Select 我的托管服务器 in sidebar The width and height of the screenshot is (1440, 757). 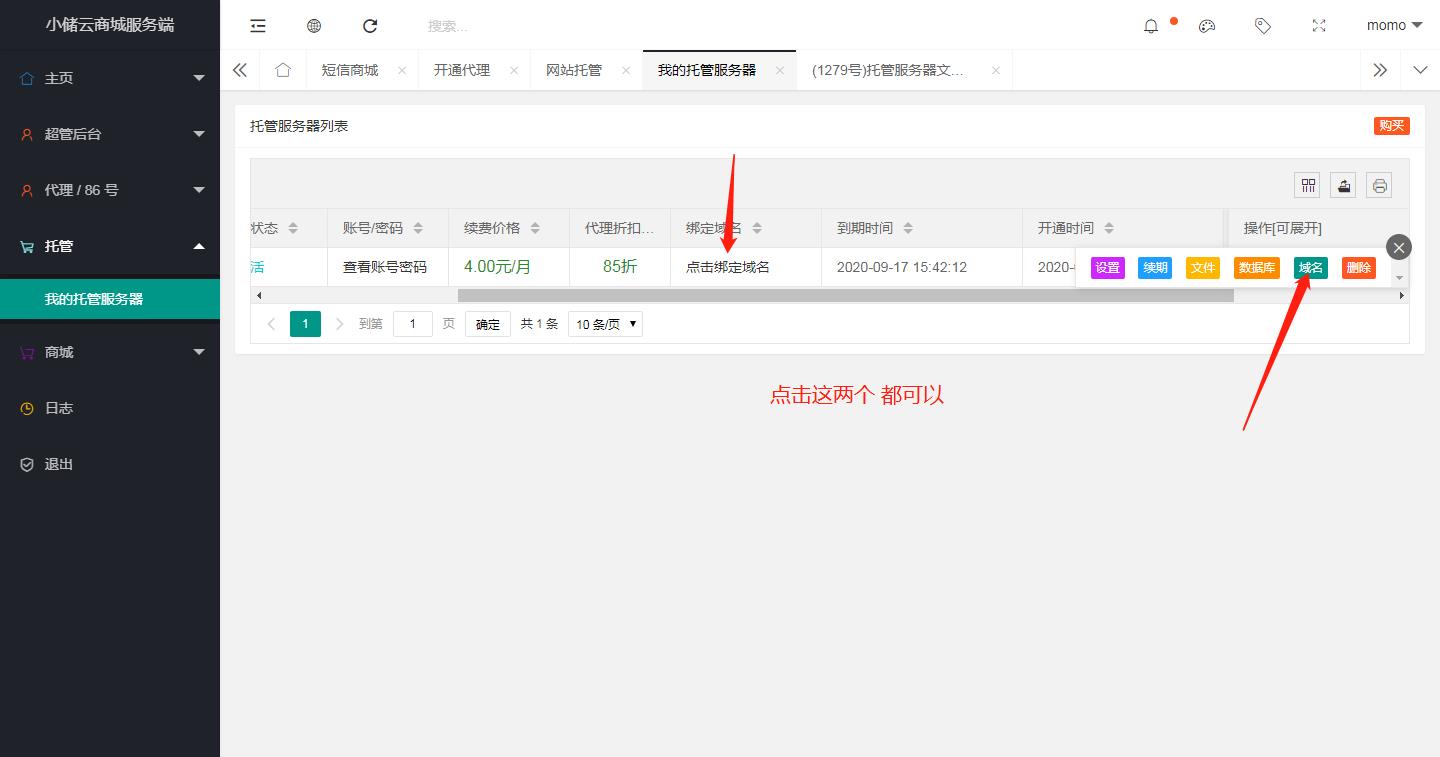tap(110, 299)
